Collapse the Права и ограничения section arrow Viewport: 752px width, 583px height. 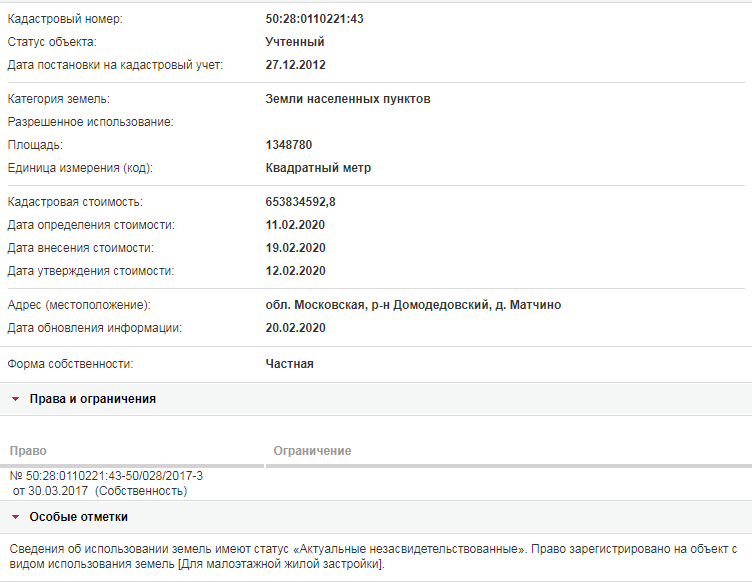(x=15, y=399)
